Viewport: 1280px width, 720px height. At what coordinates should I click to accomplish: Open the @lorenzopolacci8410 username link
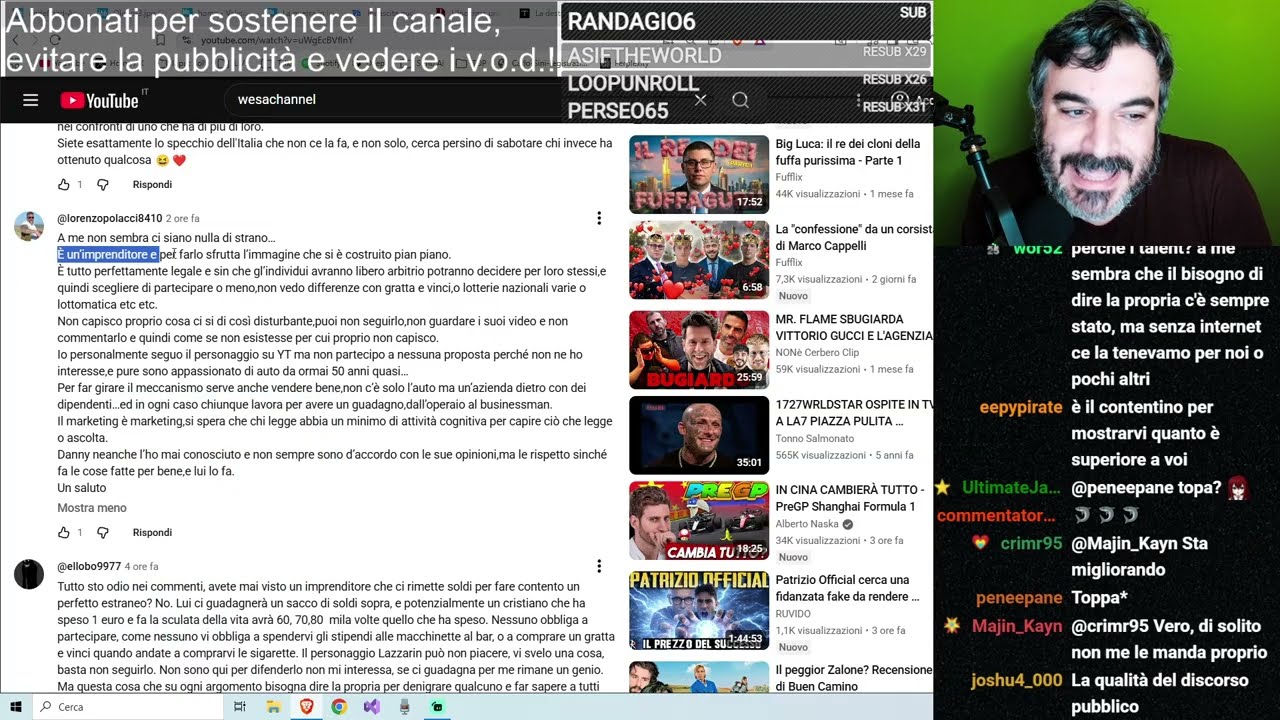pos(109,218)
